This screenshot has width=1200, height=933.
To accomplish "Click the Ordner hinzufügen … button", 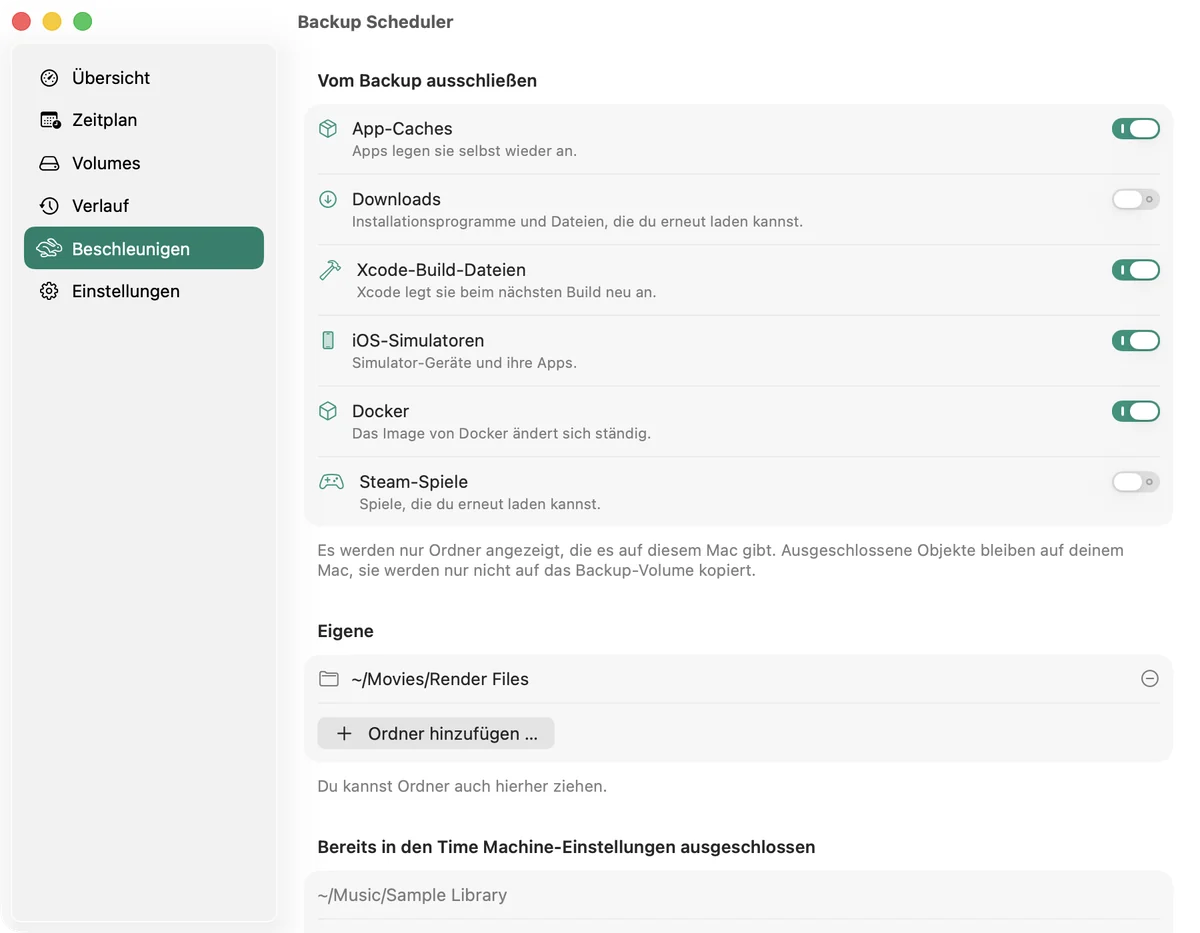I will (436, 734).
